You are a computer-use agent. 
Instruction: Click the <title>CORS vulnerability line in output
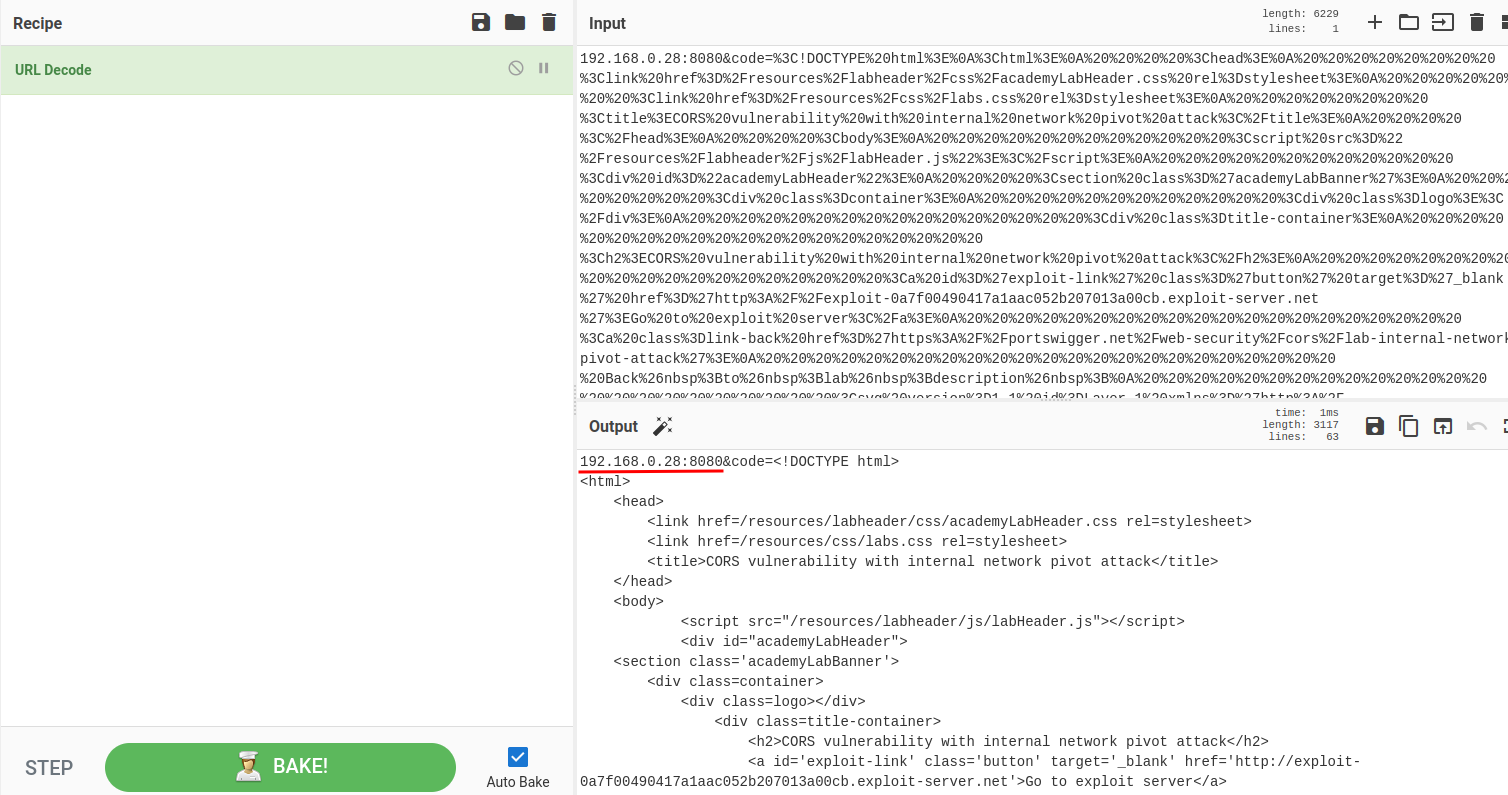tap(932, 561)
